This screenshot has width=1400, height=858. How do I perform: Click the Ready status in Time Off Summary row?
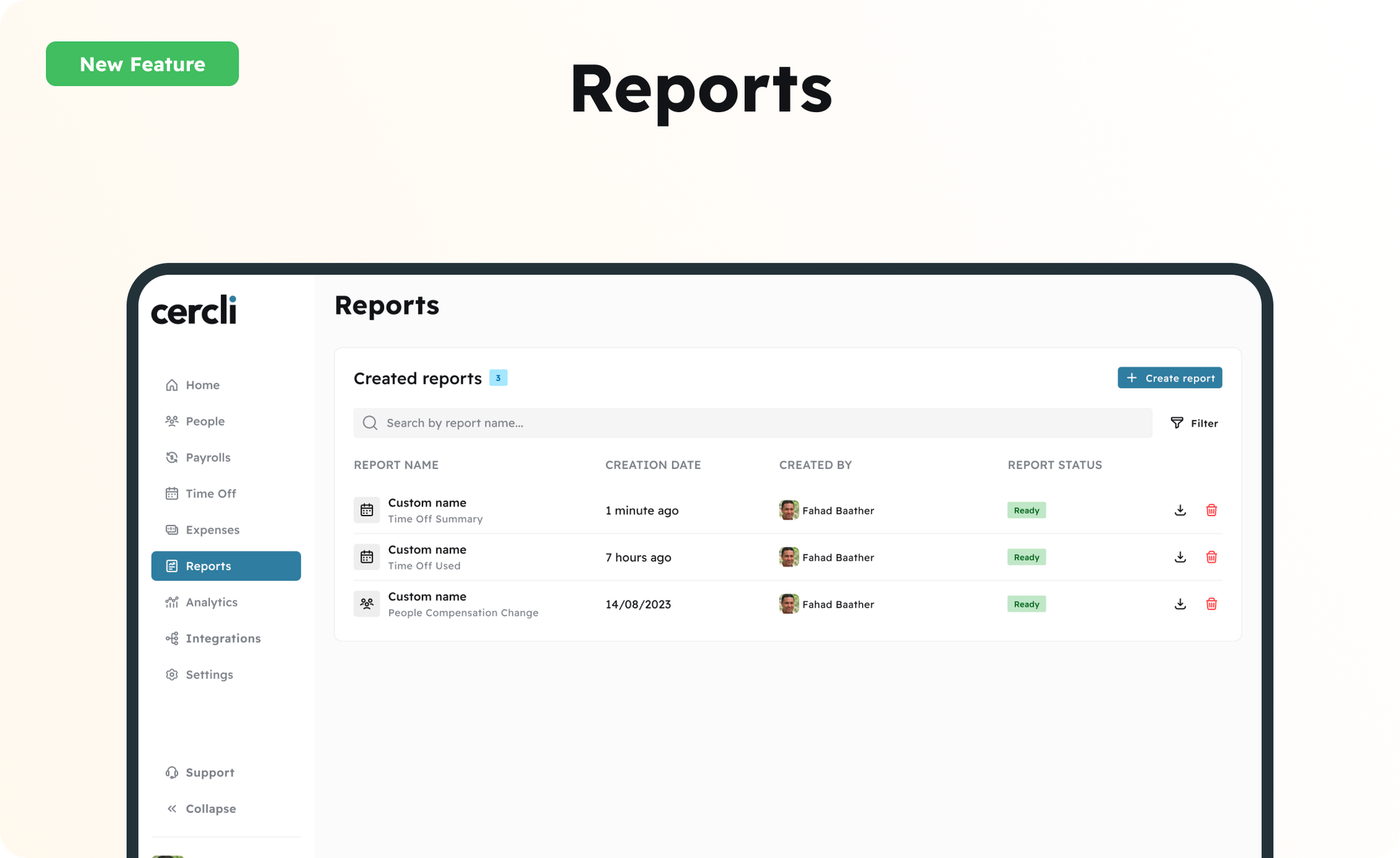pyautogui.click(x=1026, y=510)
